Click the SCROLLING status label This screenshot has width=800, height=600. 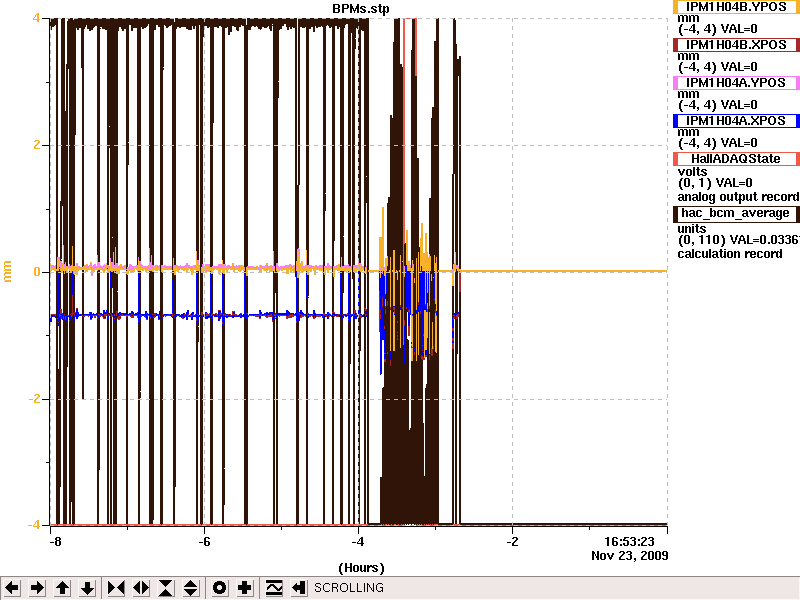(x=349, y=588)
